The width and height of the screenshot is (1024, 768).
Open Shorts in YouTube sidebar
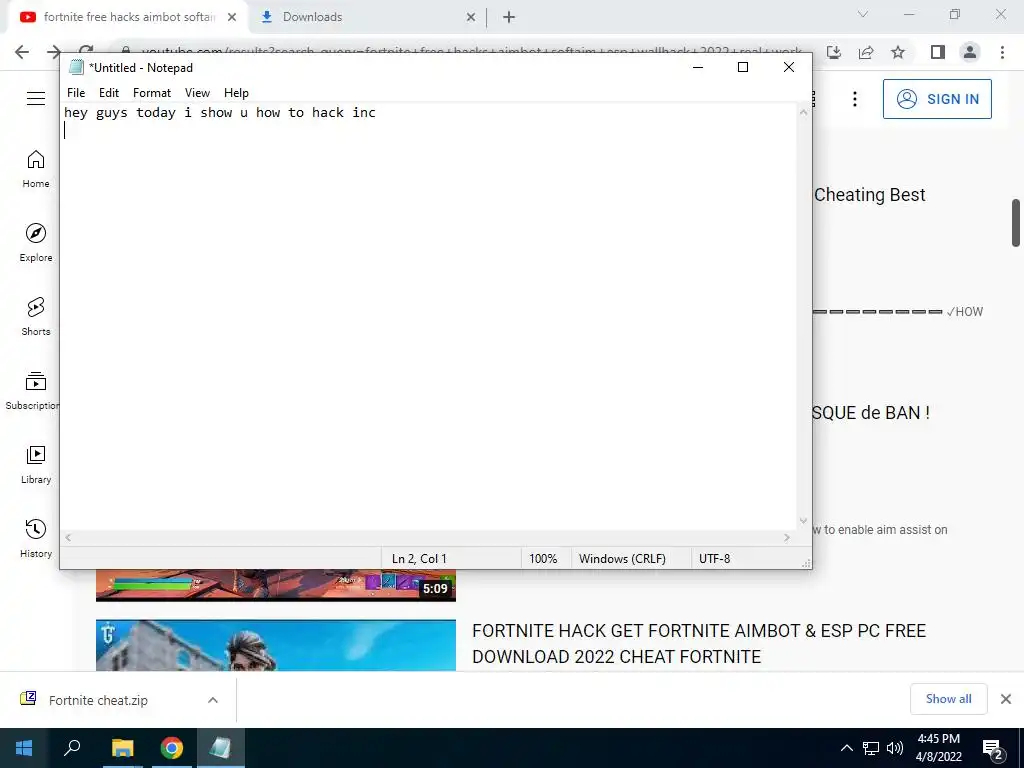(x=36, y=316)
